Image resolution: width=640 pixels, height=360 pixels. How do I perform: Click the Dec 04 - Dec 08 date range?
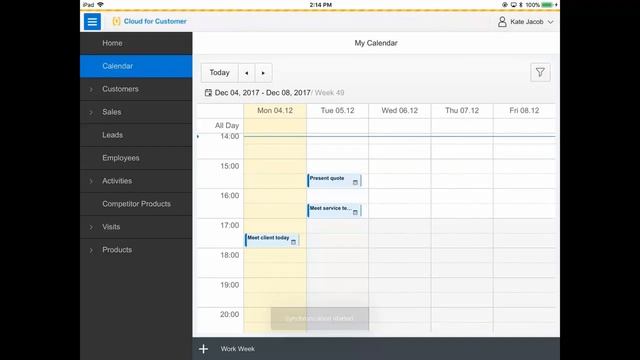coord(262,93)
